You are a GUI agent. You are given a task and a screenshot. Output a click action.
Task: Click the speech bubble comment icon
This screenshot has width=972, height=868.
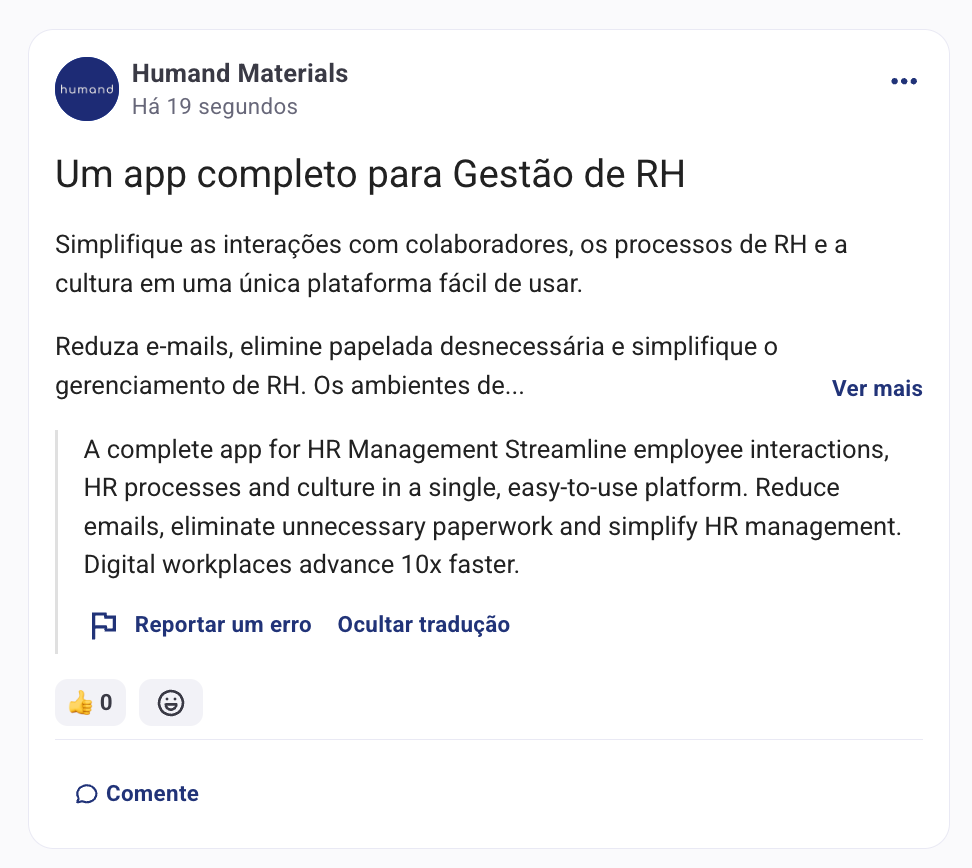87,794
